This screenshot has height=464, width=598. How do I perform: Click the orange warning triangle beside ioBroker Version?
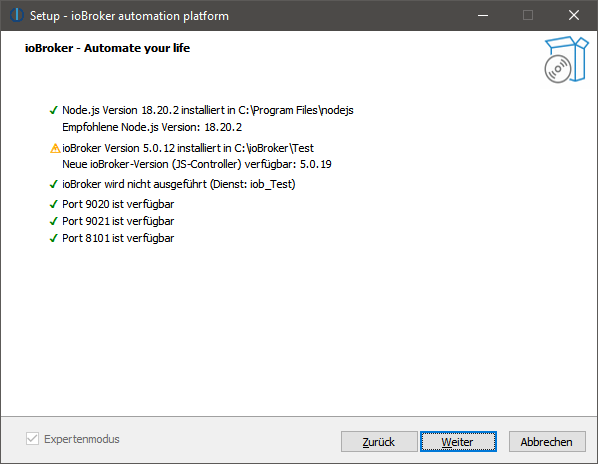click(x=55, y=148)
